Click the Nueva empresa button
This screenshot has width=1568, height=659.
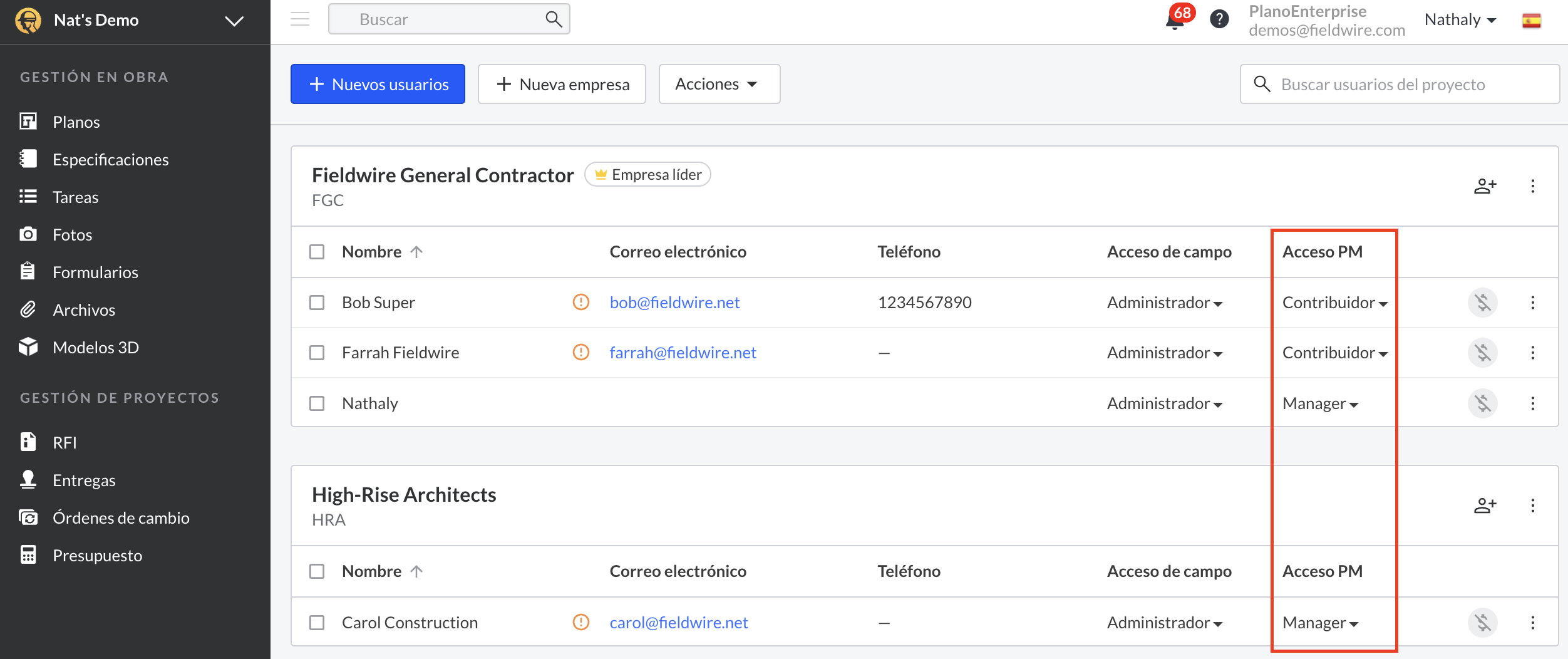pos(562,84)
